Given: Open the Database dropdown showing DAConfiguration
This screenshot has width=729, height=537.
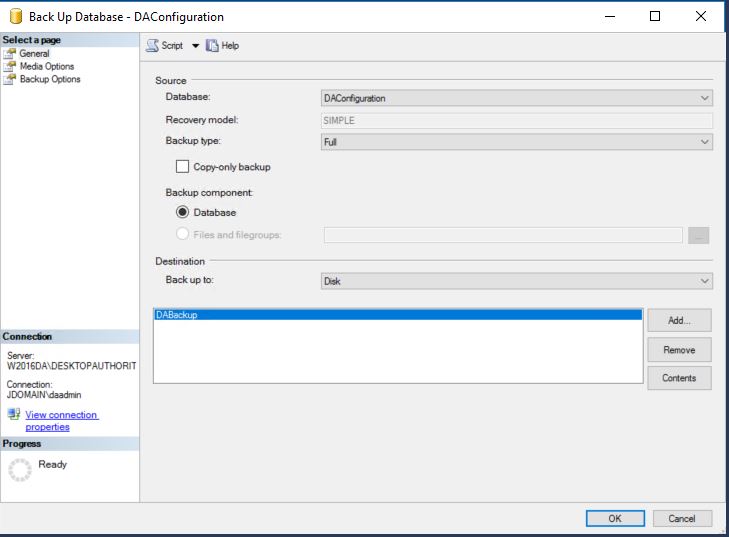Looking at the screenshot, I should pos(516,98).
